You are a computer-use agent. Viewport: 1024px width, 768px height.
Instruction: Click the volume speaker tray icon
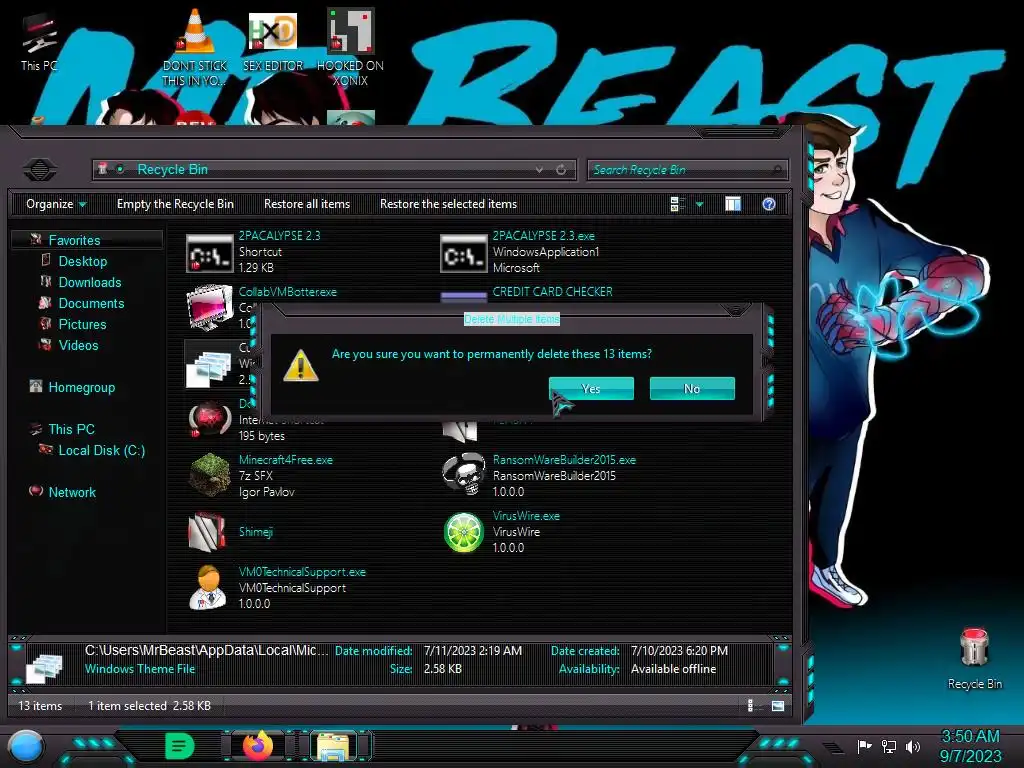pyautogui.click(x=913, y=746)
